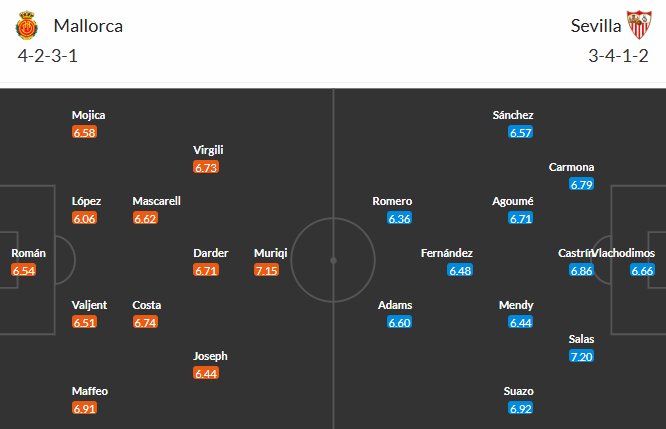Image resolution: width=666 pixels, height=429 pixels.
Task: Select player Fernández's 6.48 rating
Action: pyautogui.click(x=460, y=270)
